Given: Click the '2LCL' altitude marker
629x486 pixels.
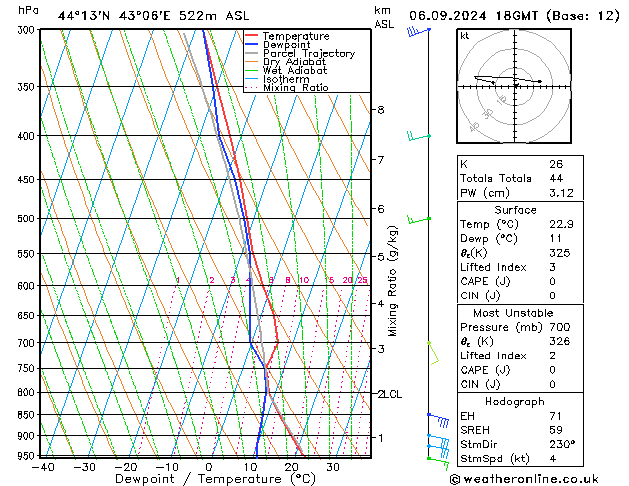Looking at the screenshot, I should 390,394.
